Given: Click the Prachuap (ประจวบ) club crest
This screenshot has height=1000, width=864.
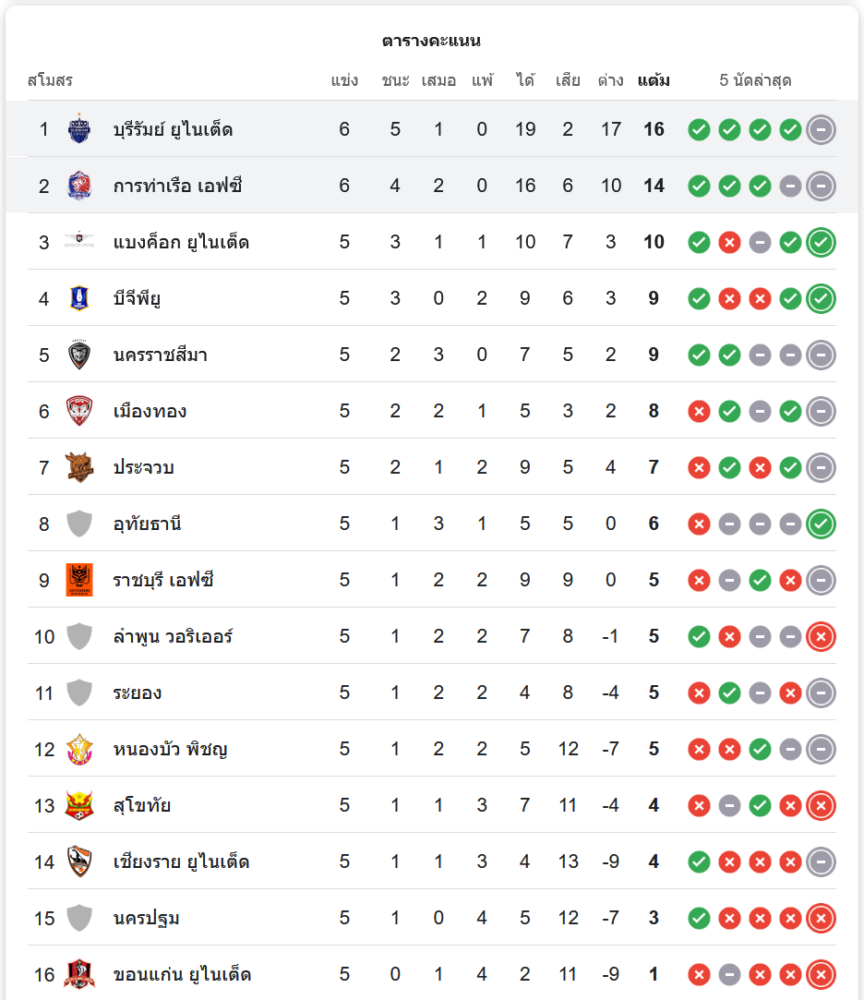Looking at the screenshot, I should tap(79, 467).
